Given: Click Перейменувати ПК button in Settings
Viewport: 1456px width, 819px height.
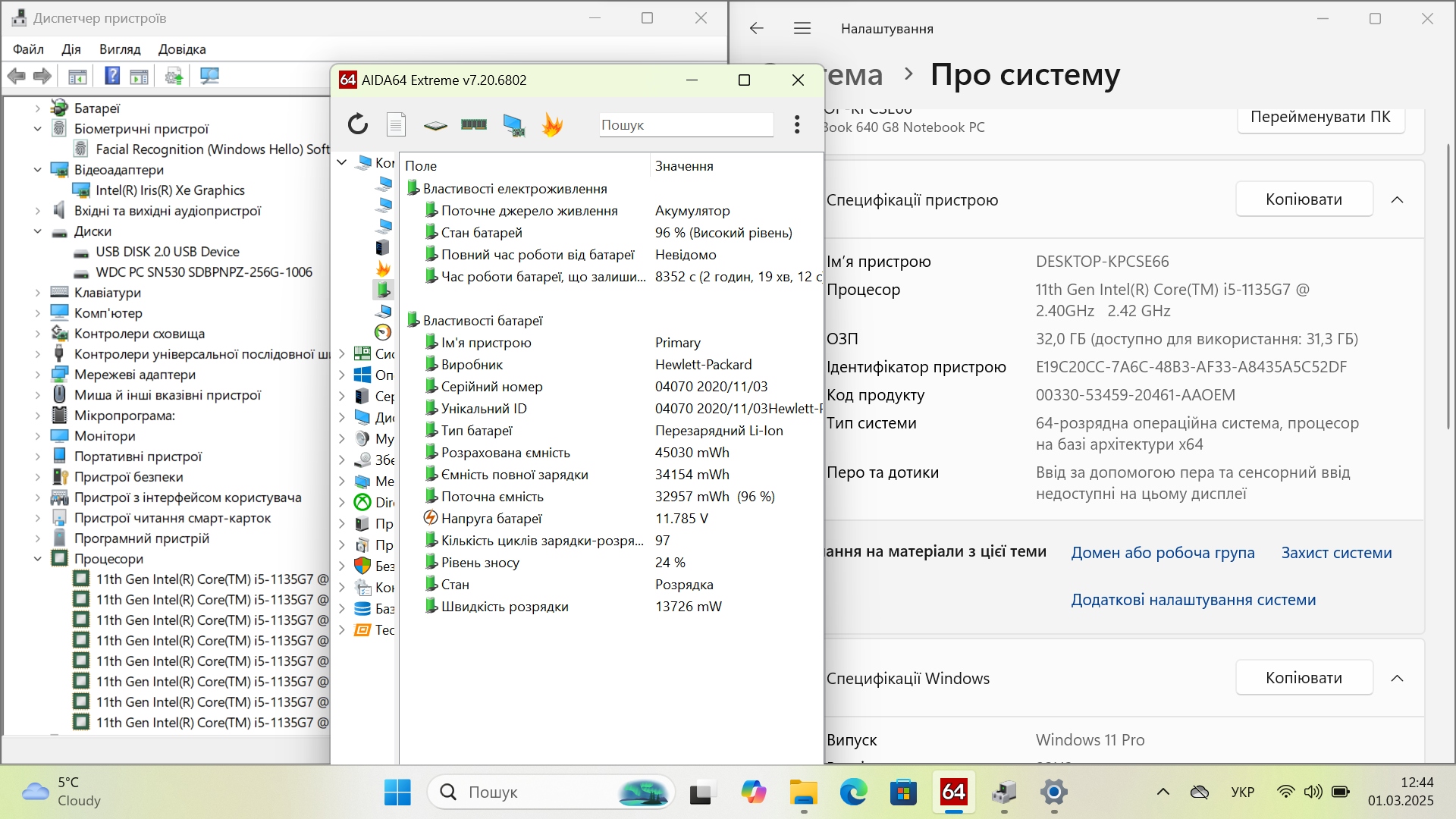Looking at the screenshot, I should pyautogui.click(x=1321, y=117).
